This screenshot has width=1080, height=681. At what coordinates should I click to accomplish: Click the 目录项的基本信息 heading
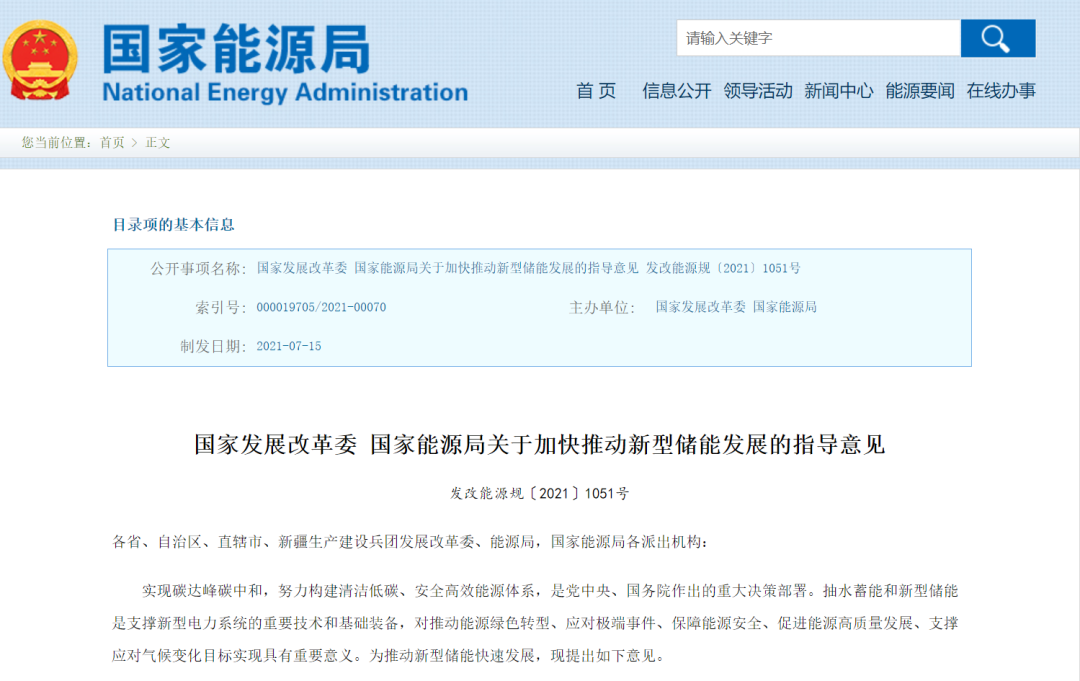pyautogui.click(x=174, y=224)
